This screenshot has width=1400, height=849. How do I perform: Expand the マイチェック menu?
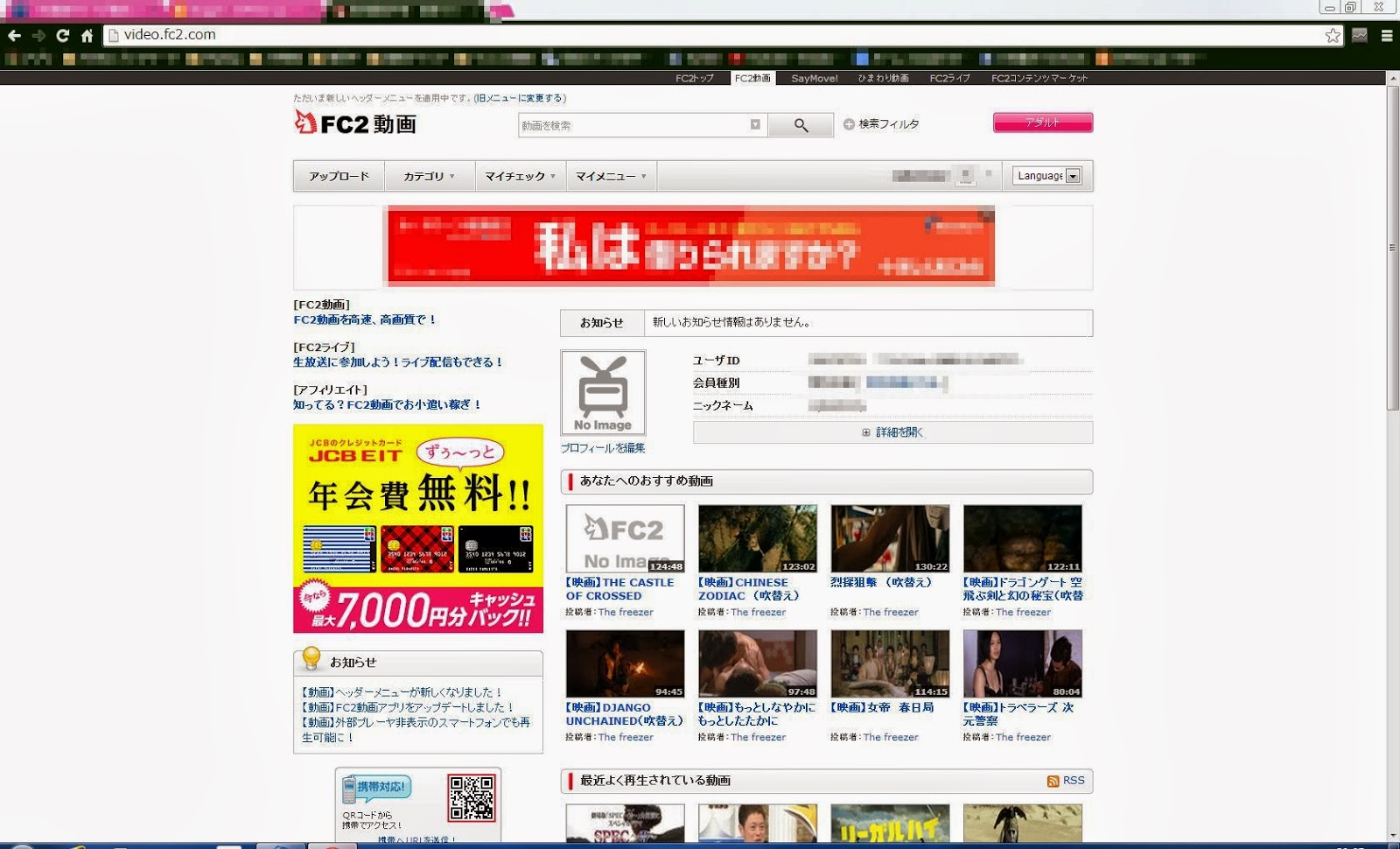point(521,176)
